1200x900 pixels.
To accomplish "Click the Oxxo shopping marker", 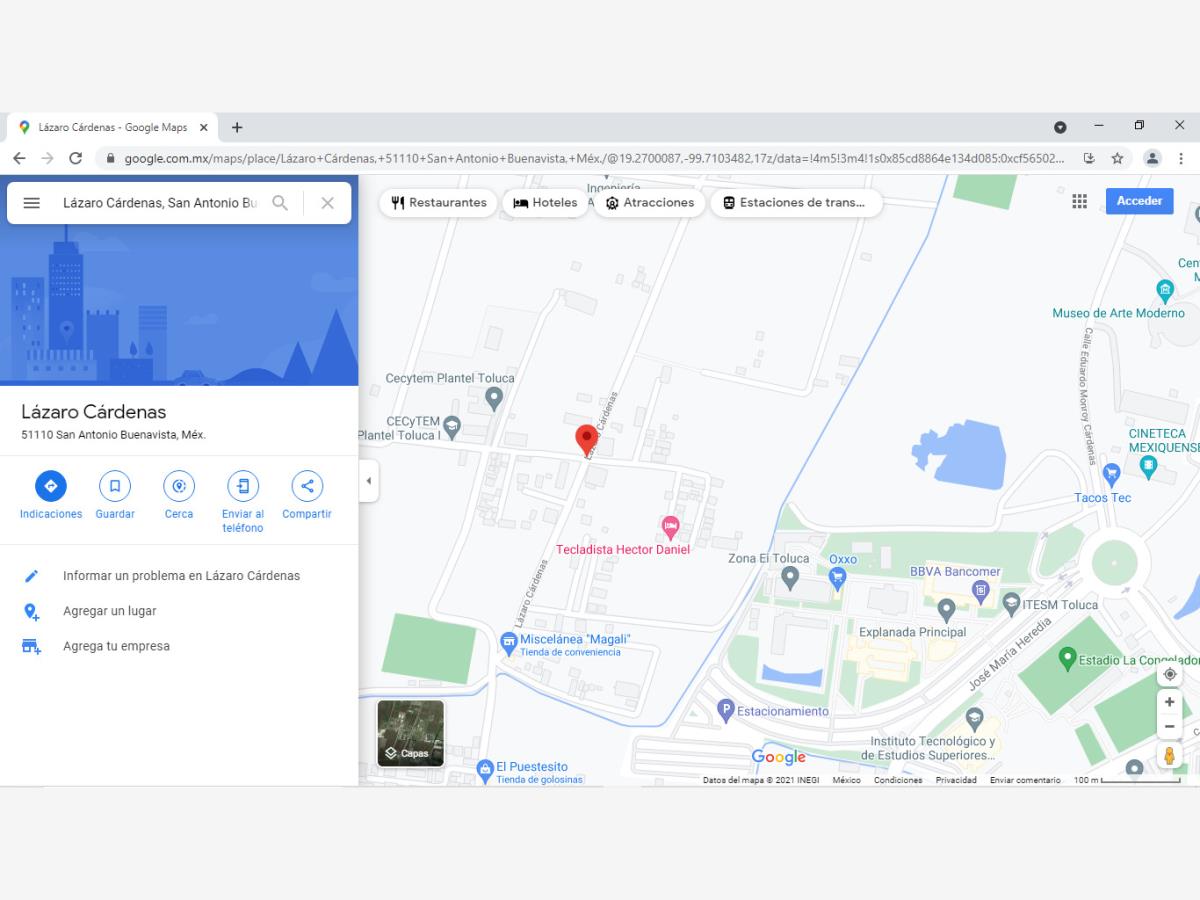I will 838,577.
